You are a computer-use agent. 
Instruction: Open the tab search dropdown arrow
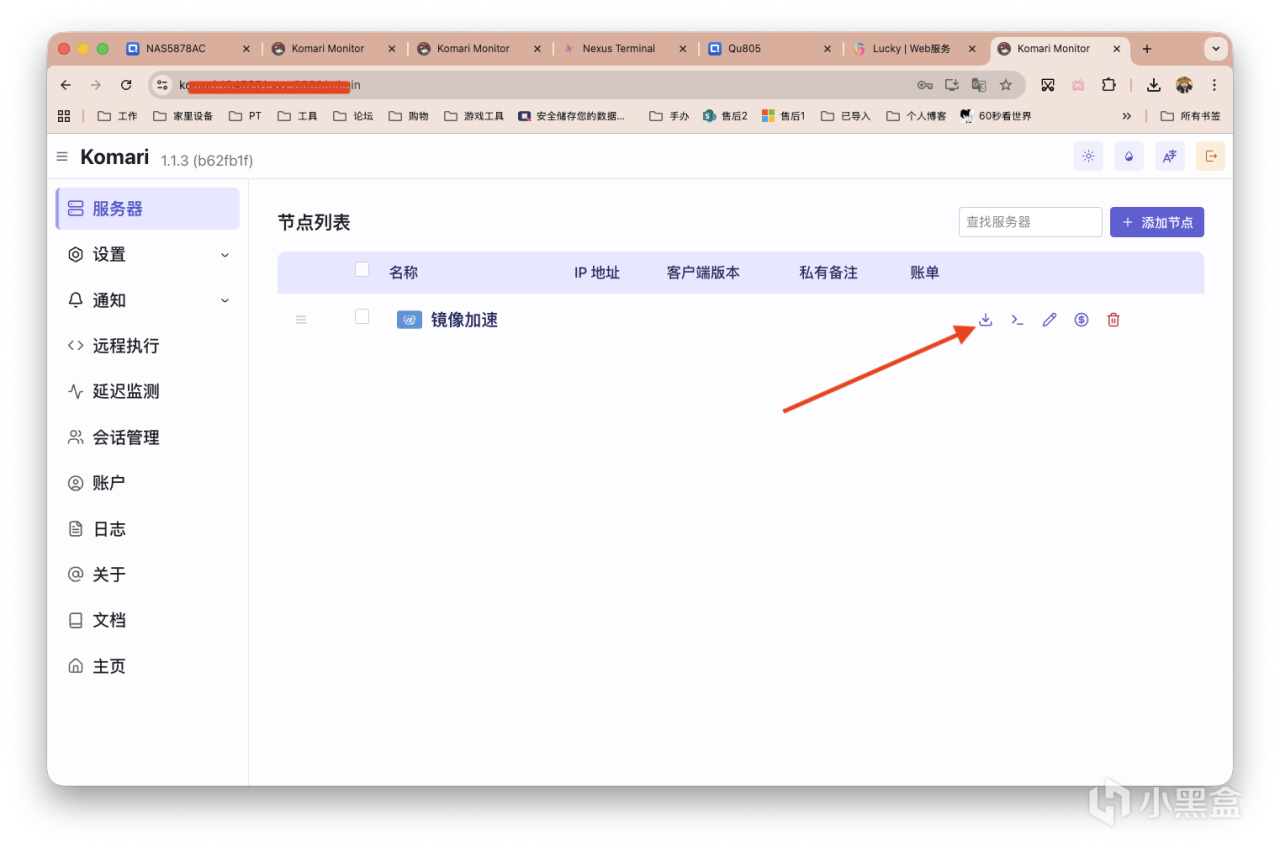(1216, 48)
